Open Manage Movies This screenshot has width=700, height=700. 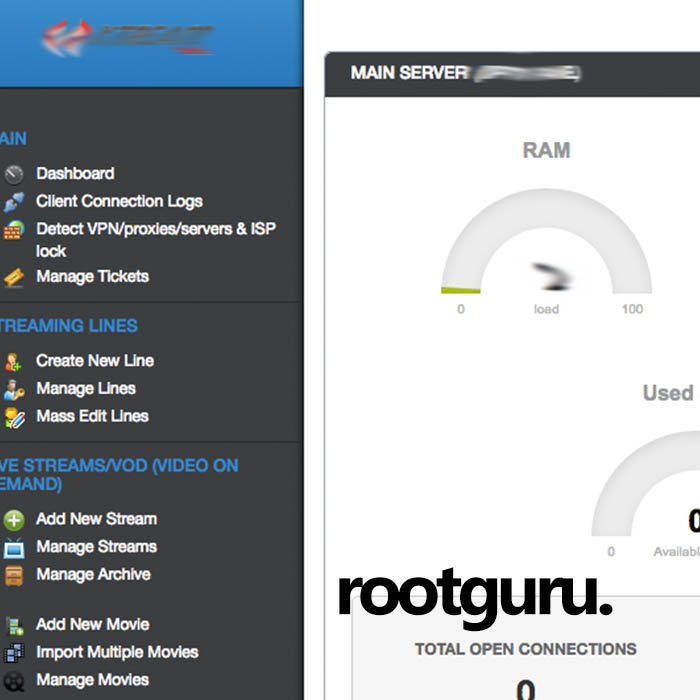pyautogui.click(x=92, y=680)
